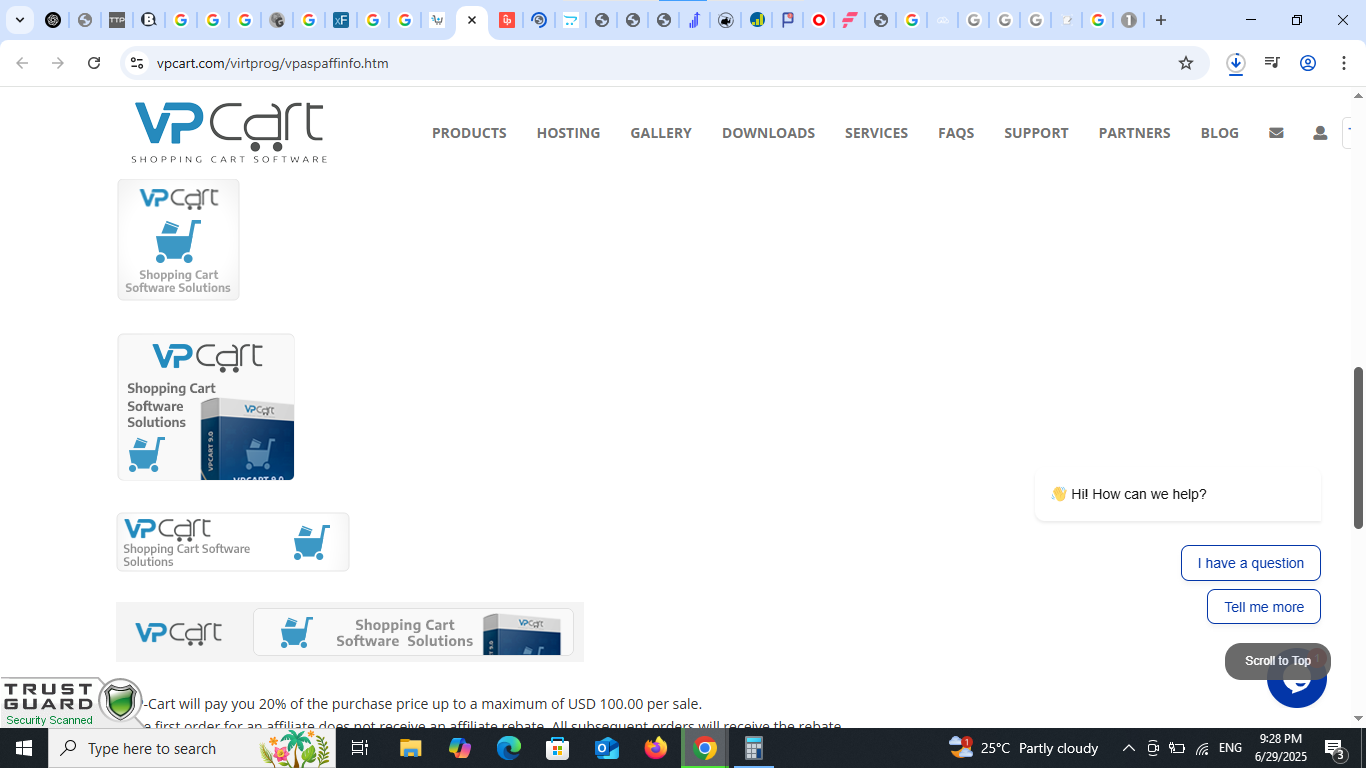This screenshot has height=768, width=1366.
Task: Show hidden system tray icons
Action: tap(1128, 748)
